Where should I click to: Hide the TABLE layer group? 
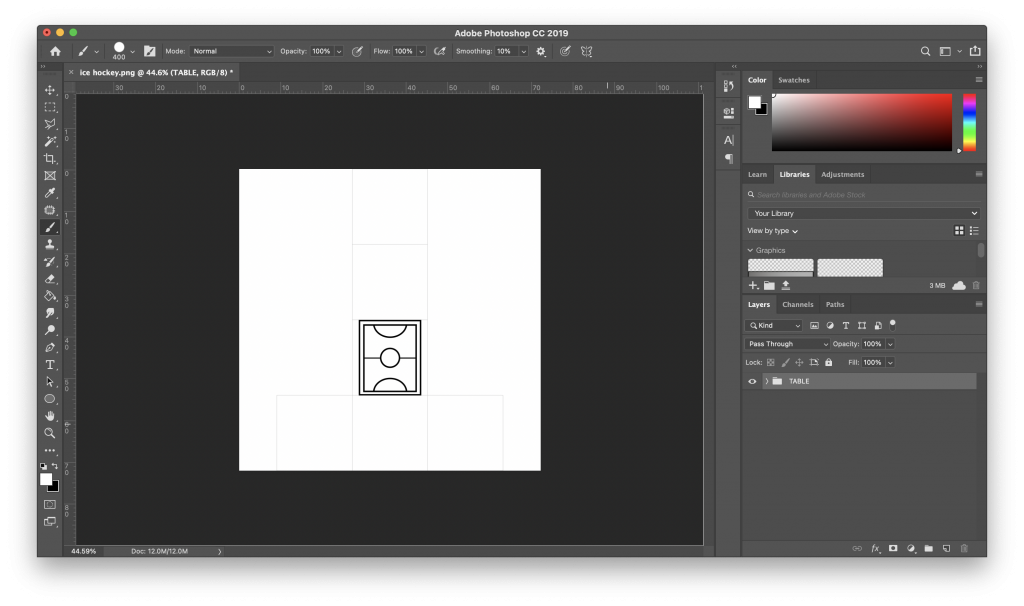[753, 381]
